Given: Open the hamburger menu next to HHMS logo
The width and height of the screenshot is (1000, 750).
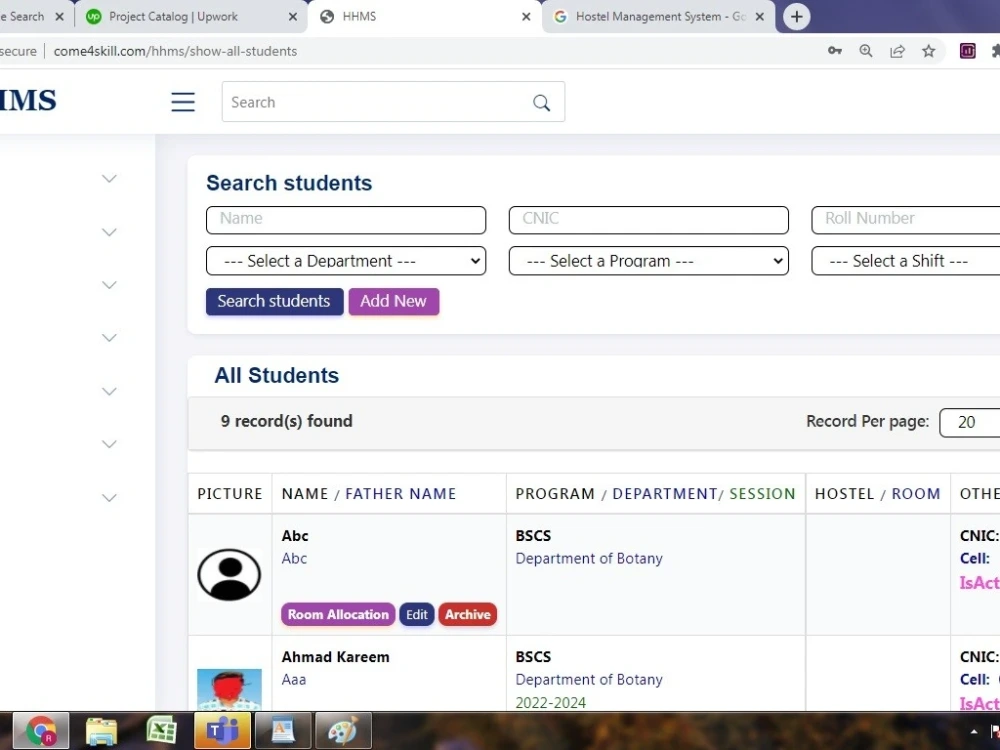Looking at the screenshot, I should coord(183,102).
